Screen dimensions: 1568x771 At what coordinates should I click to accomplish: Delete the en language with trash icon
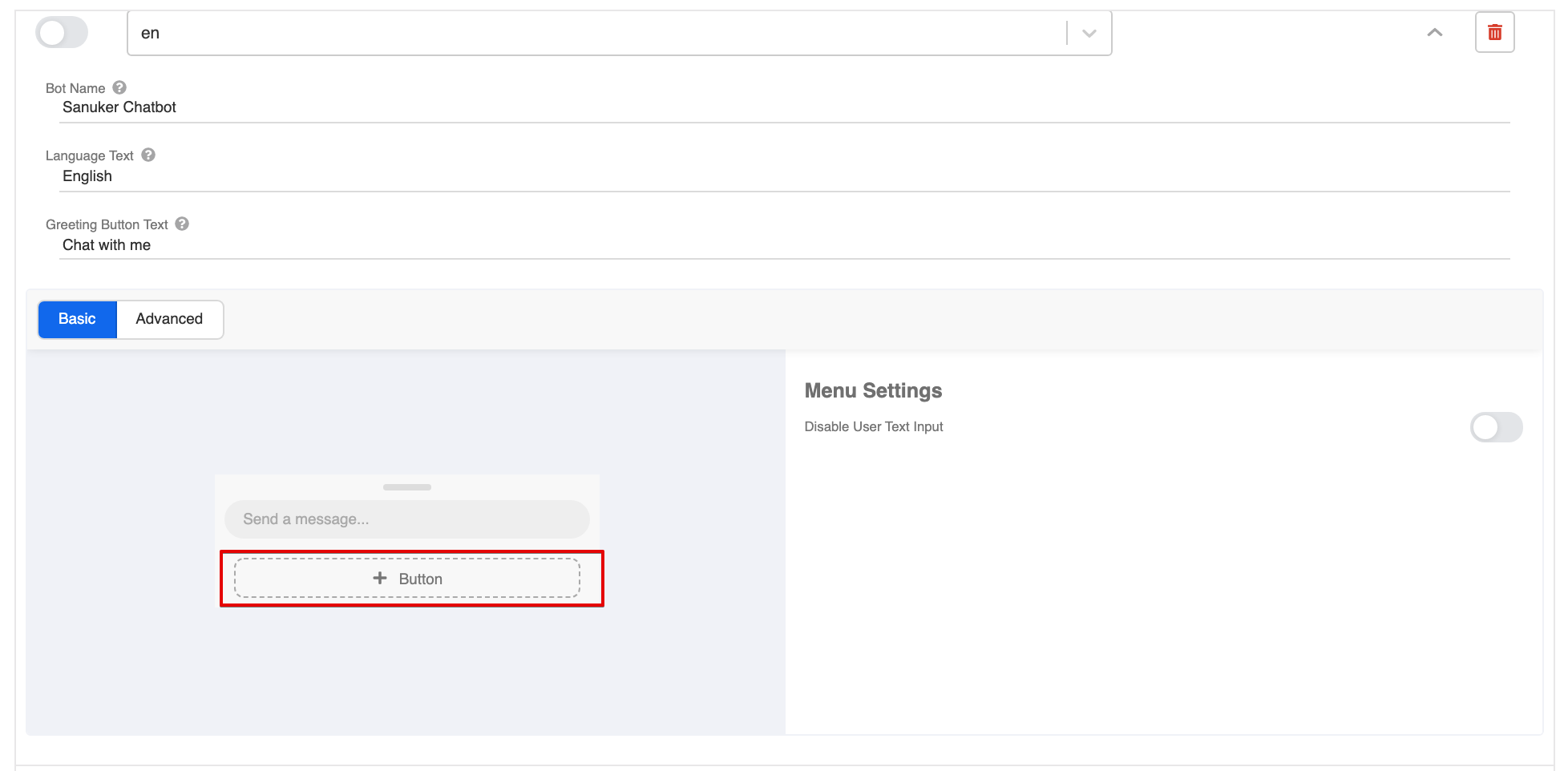(x=1495, y=32)
